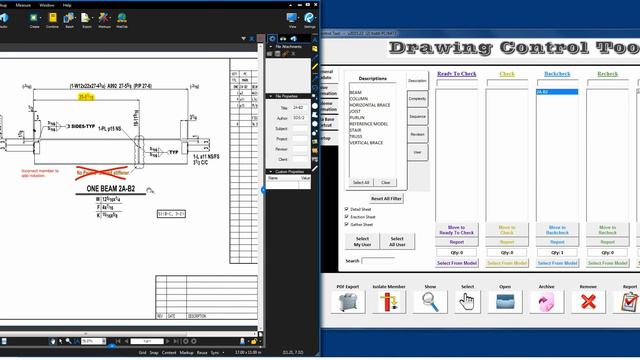The image size is (640, 360).
Task: Click the Reset All Filter button
Action: [386, 199]
